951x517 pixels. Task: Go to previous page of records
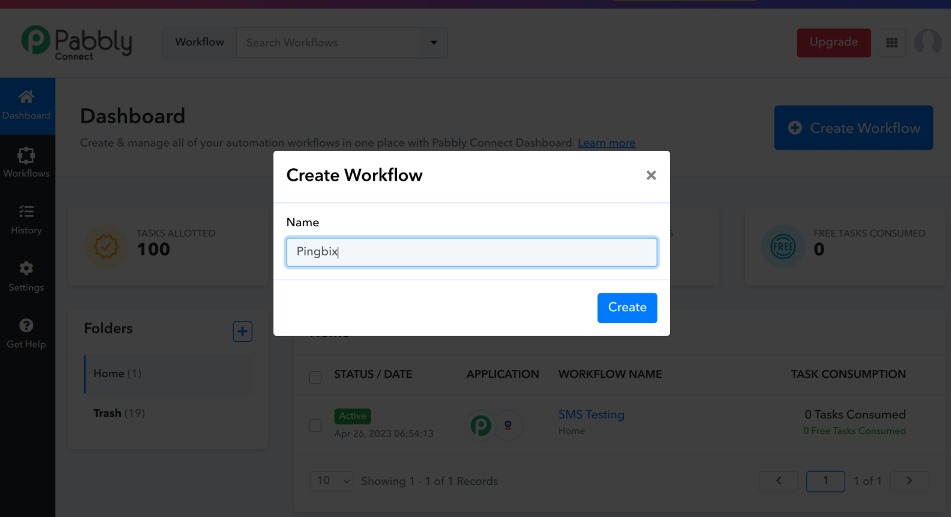click(x=779, y=481)
